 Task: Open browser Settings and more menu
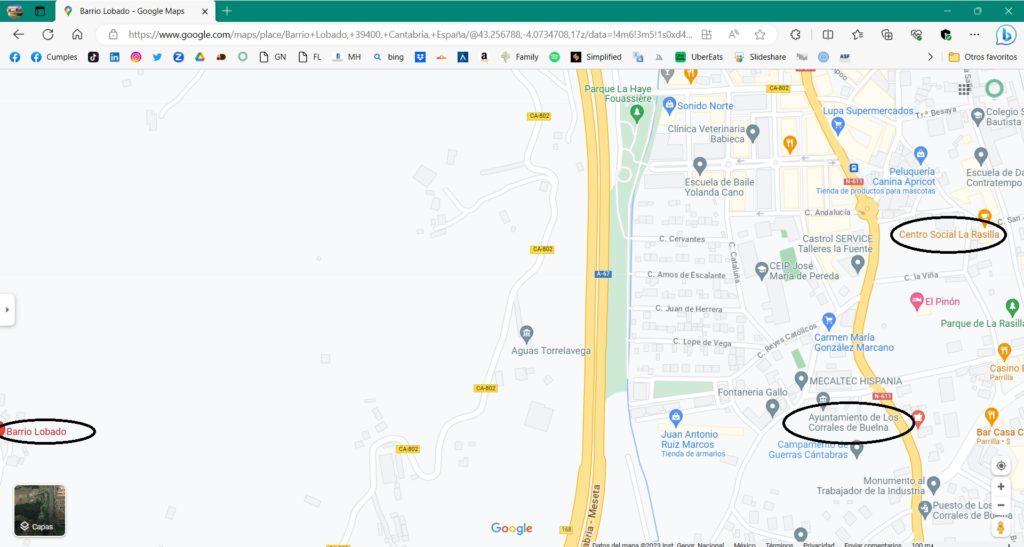[x=974, y=35]
